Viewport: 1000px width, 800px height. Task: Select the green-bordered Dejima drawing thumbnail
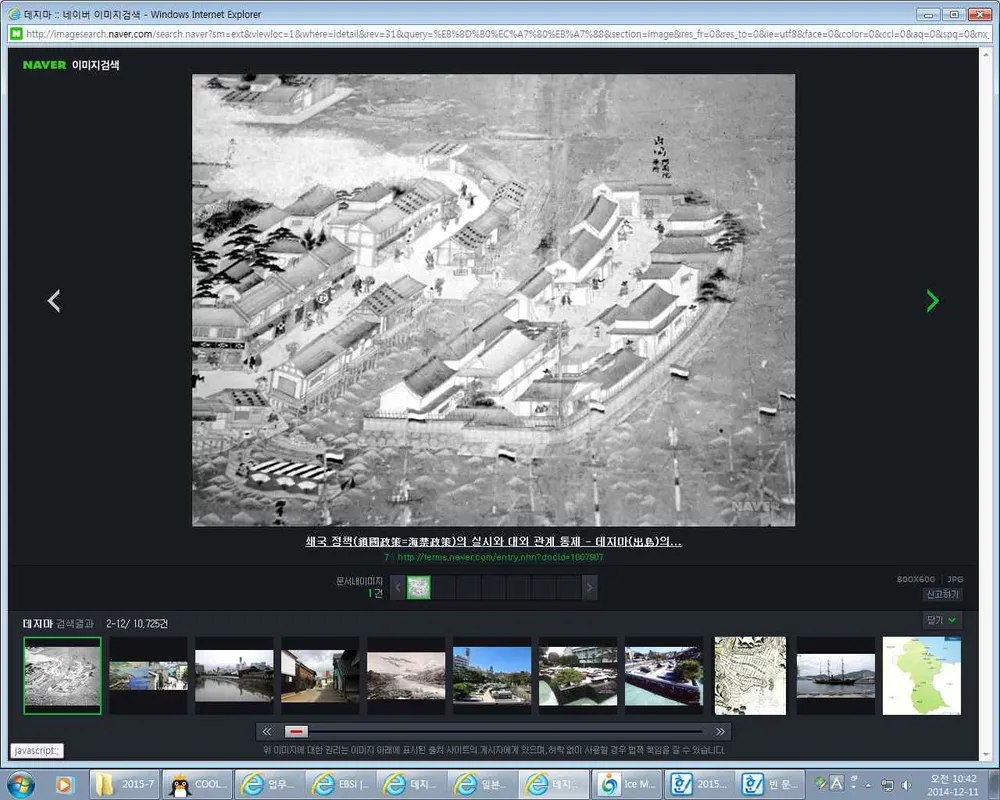click(62, 676)
